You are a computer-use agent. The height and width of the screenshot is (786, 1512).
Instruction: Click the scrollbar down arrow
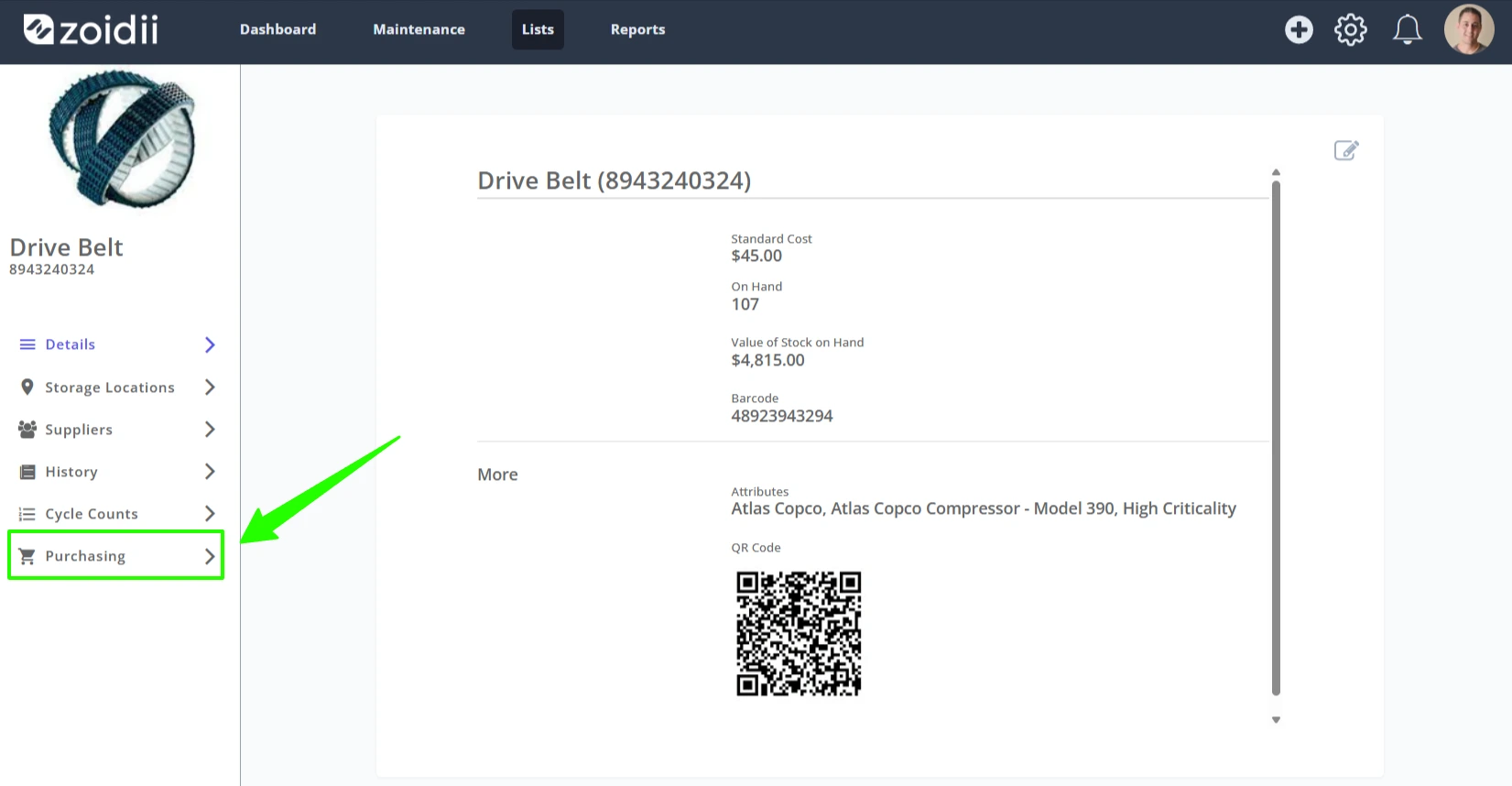[x=1276, y=720]
